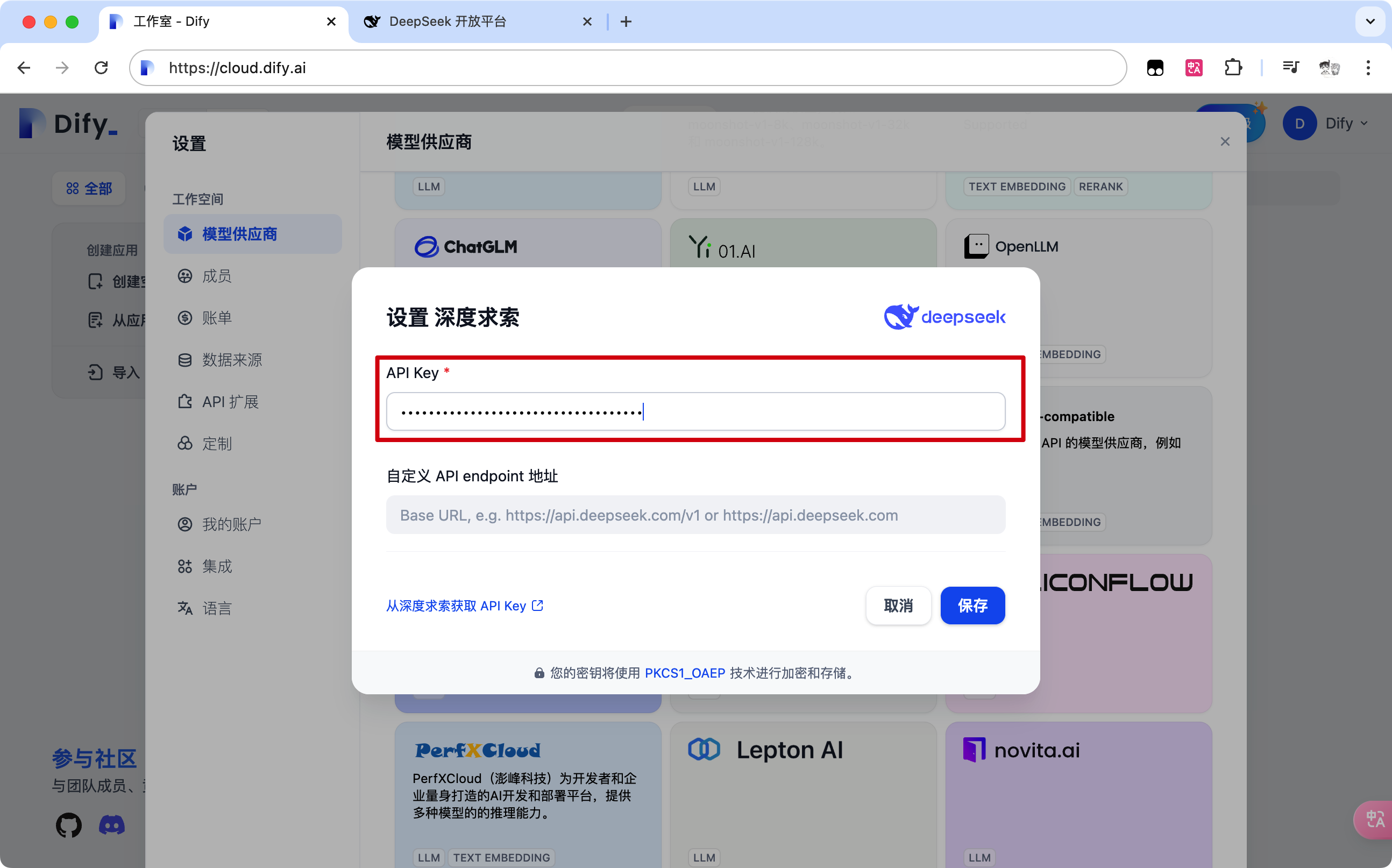This screenshot has width=1392, height=868.
Task: Click the 语言 translate icon
Action: coord(185,609)
